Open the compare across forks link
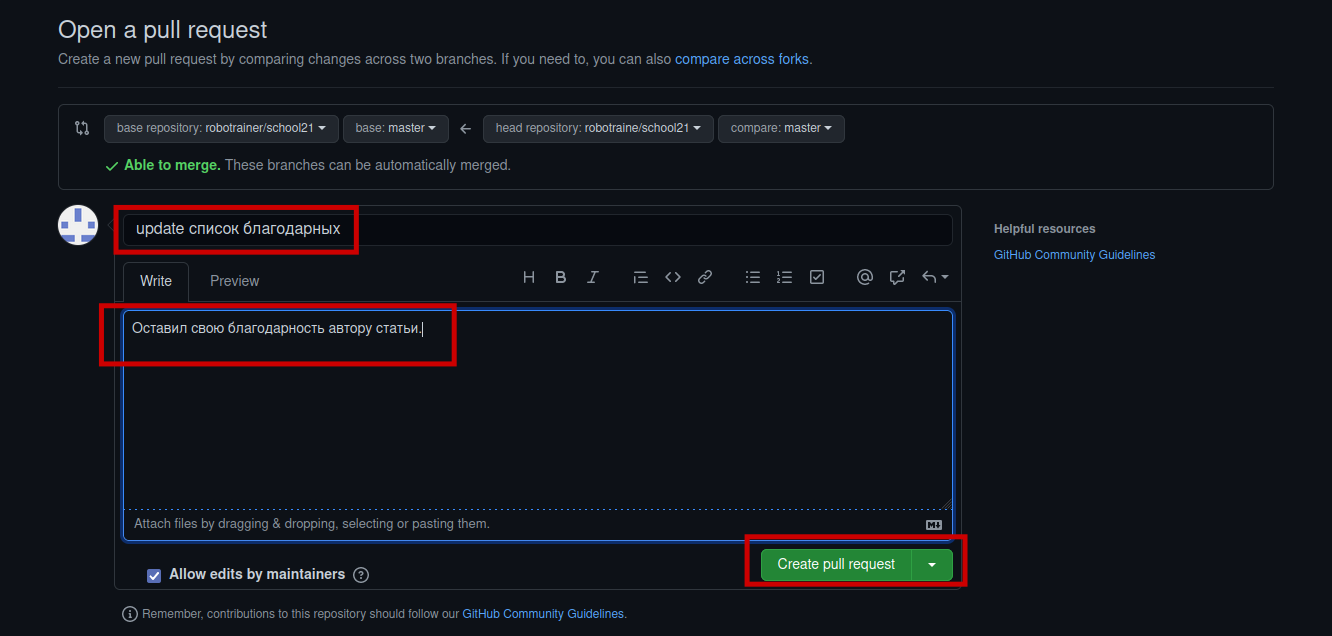 coord(741,59)
